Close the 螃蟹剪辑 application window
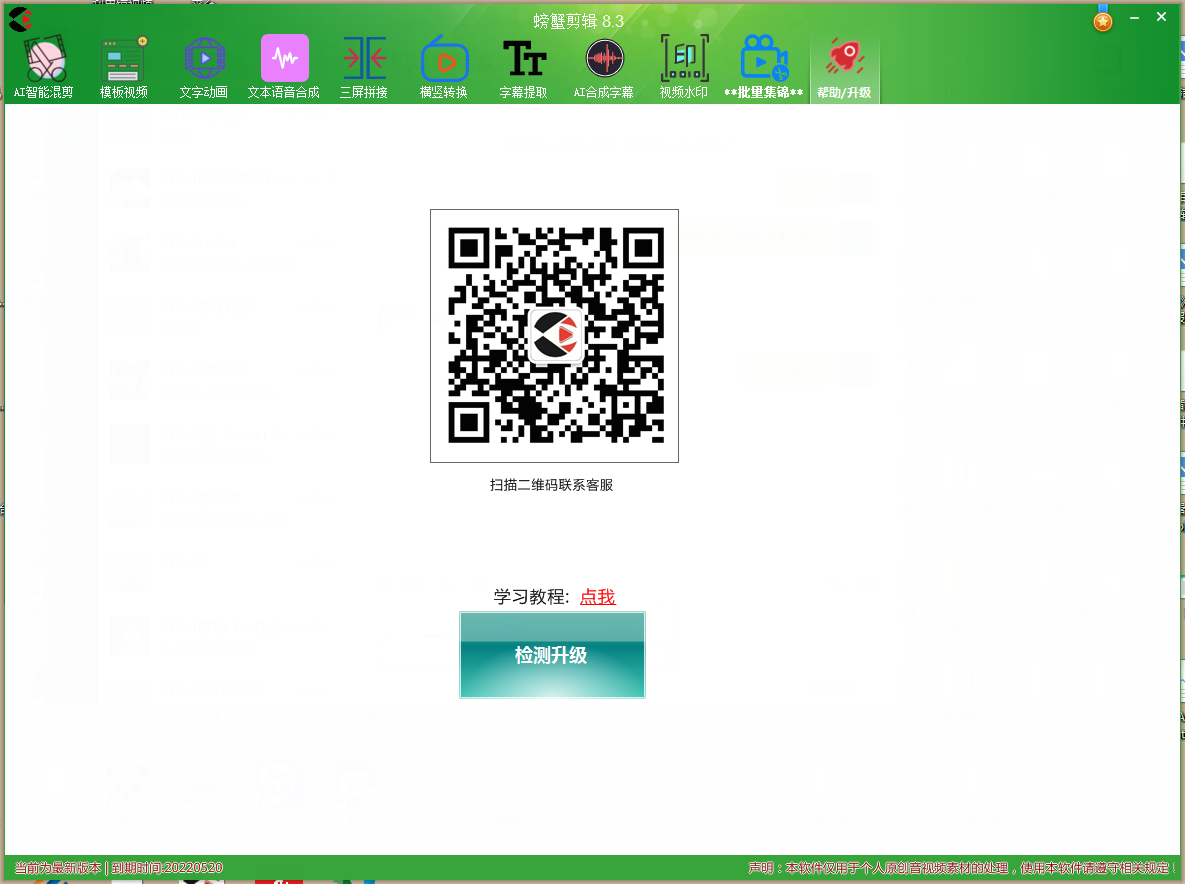 pyautogui.click(x=1162, y=17)
